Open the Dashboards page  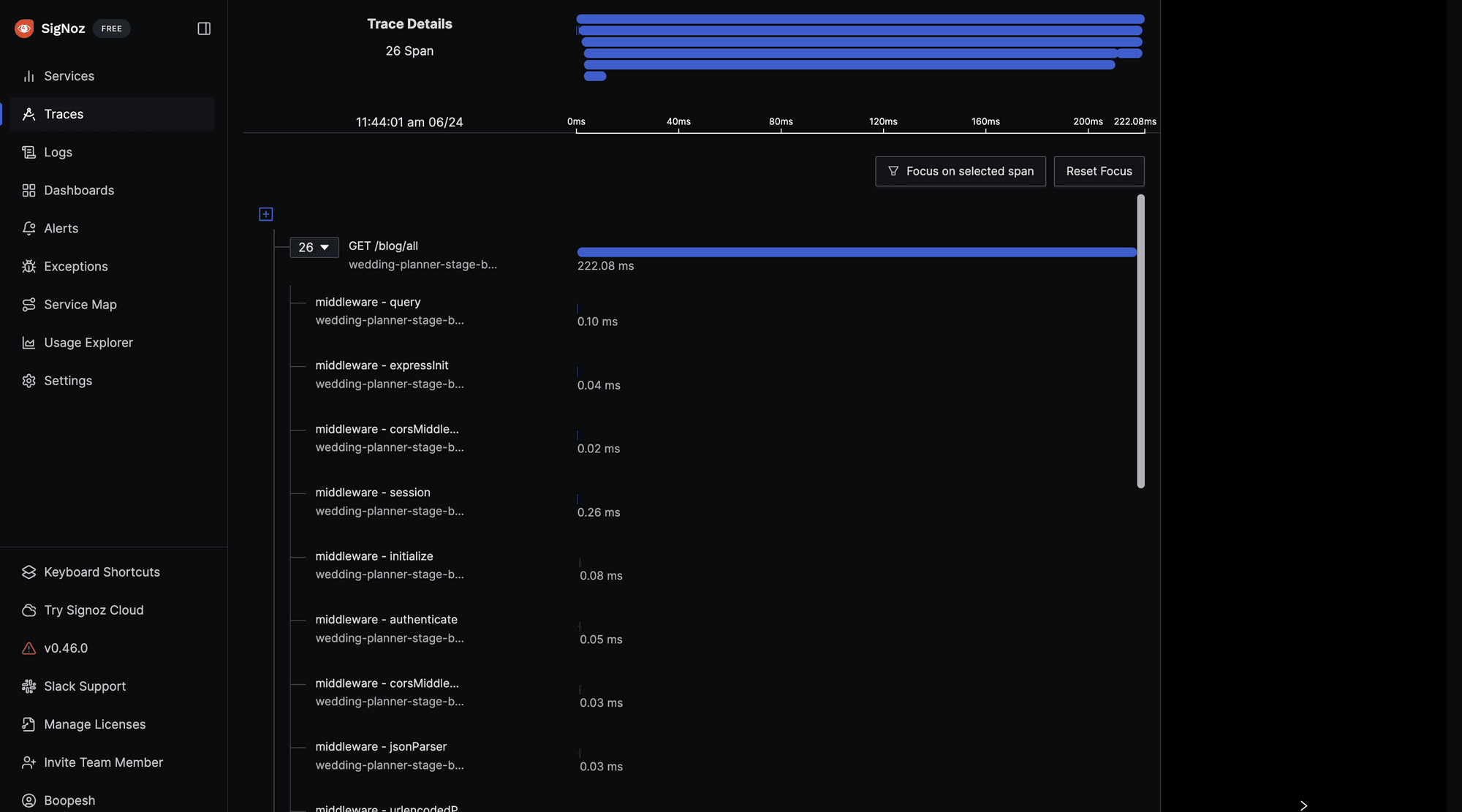(113, 190)
